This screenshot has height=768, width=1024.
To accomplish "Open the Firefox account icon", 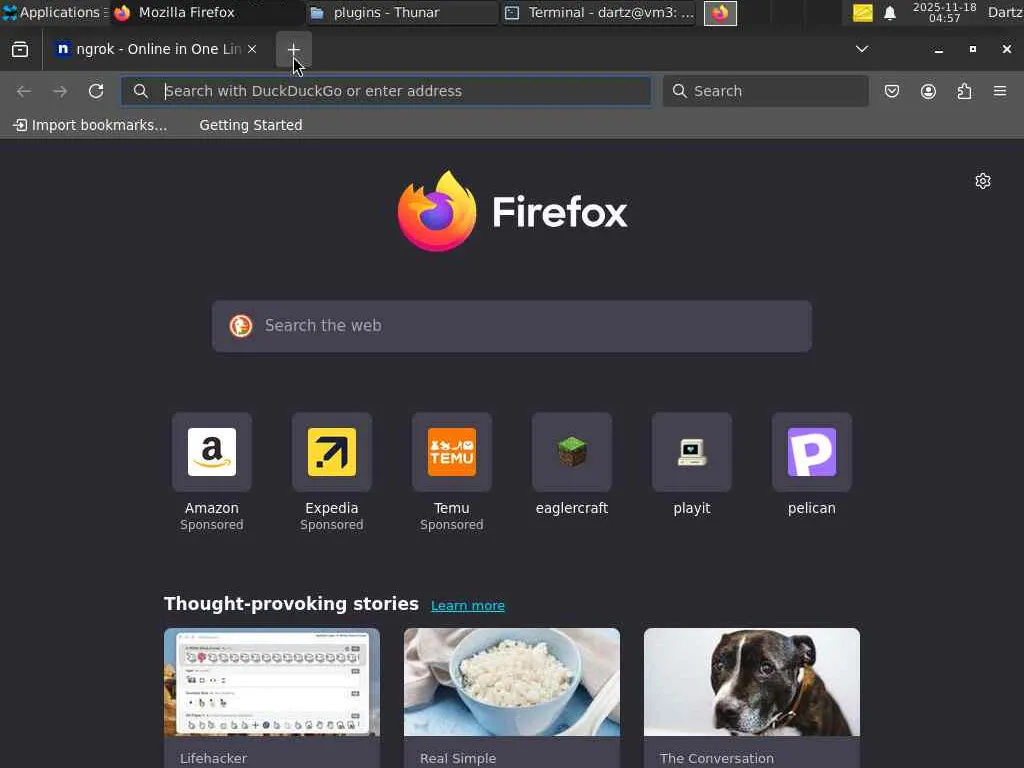I will [928, 91].
